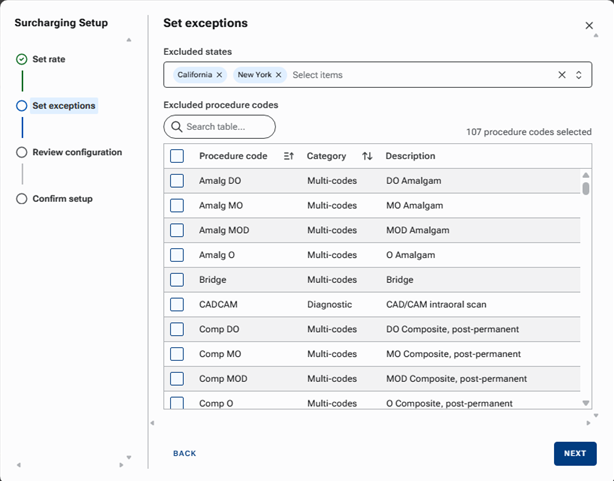
Task: Close the Surcharging Setup dialog
Action: (589, 25)
